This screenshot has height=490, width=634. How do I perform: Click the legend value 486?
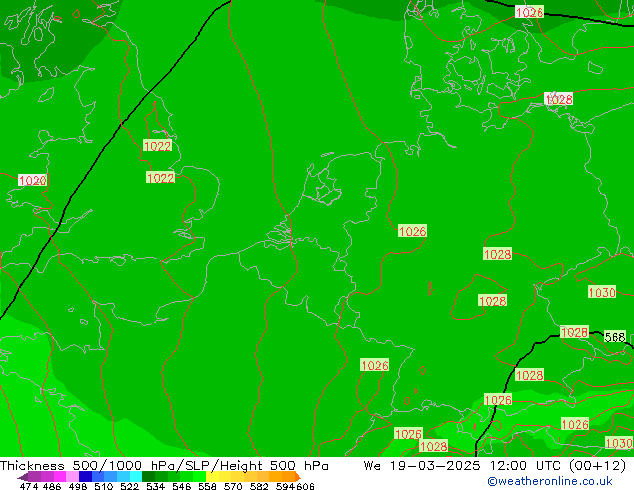pyautogui.click(x=52, y=486)
